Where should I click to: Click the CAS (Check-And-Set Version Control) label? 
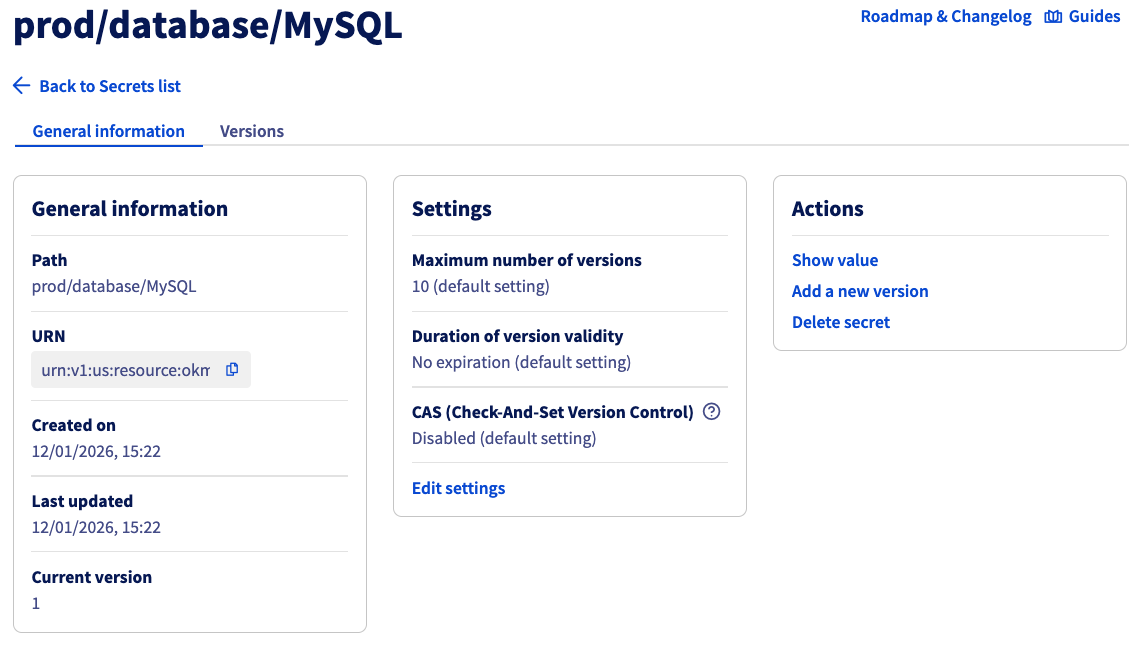[x=553, y=412]
